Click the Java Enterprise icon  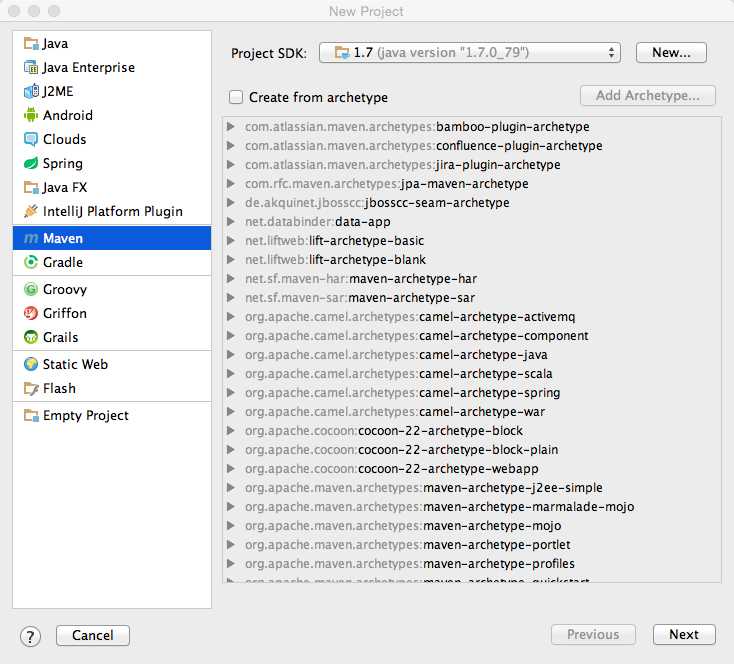point(31,67)
